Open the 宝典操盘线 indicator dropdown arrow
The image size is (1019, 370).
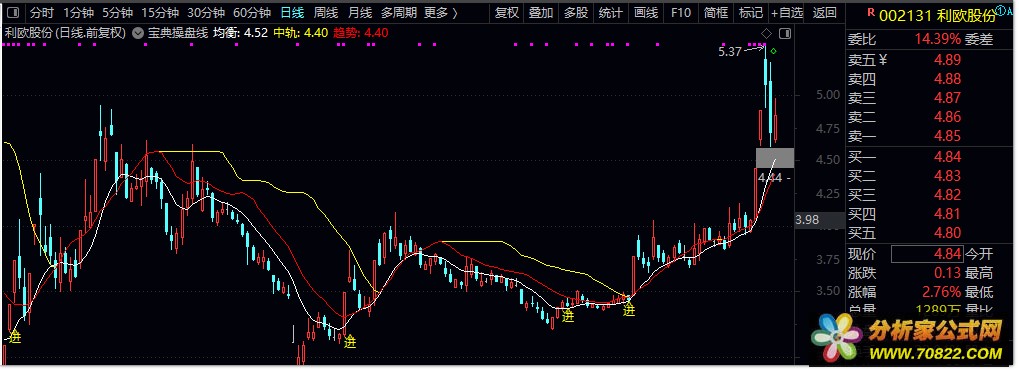pyautogui.click(x=138, y=33)
